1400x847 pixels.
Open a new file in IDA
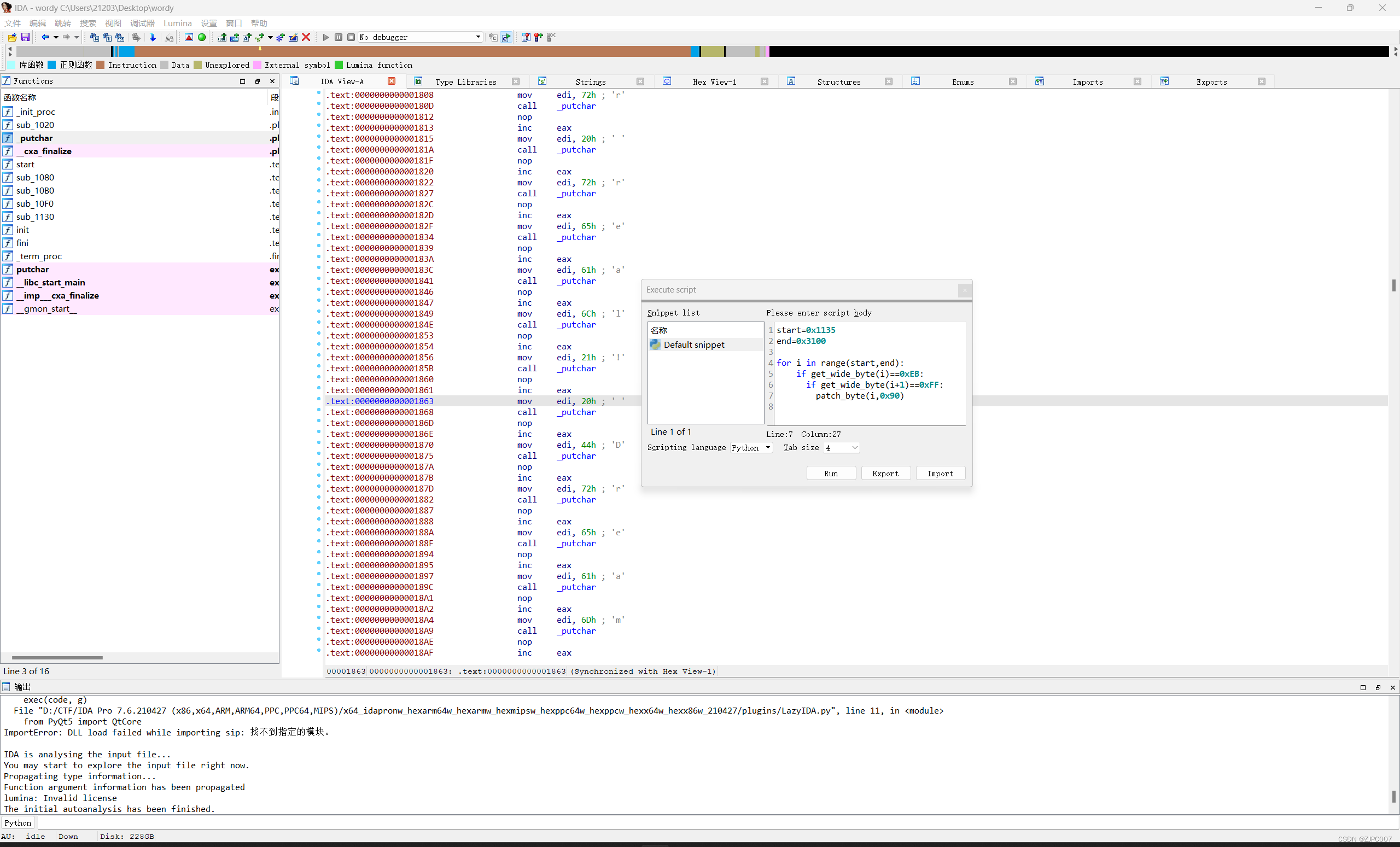point(12,37)
